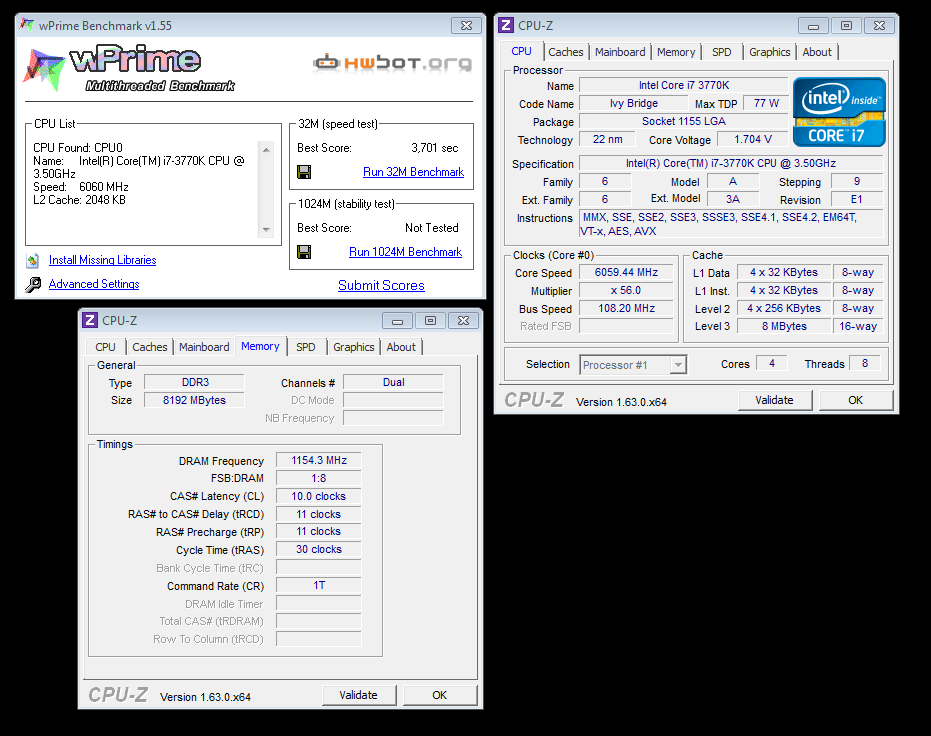This screenshot has width=931, height=736.
Task: Click the 32M best score 3,701 sec
Action: 435,148
